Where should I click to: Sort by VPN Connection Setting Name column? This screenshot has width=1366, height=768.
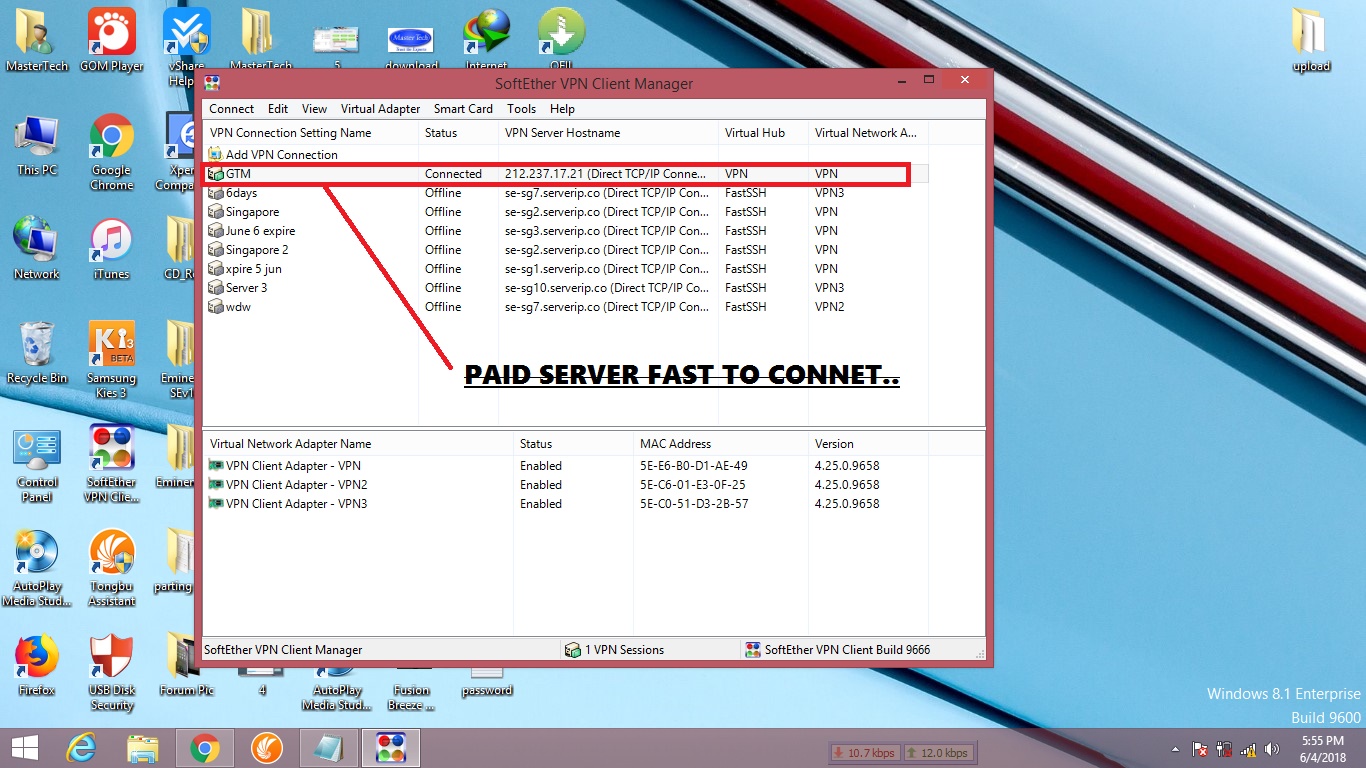[310, 133]
